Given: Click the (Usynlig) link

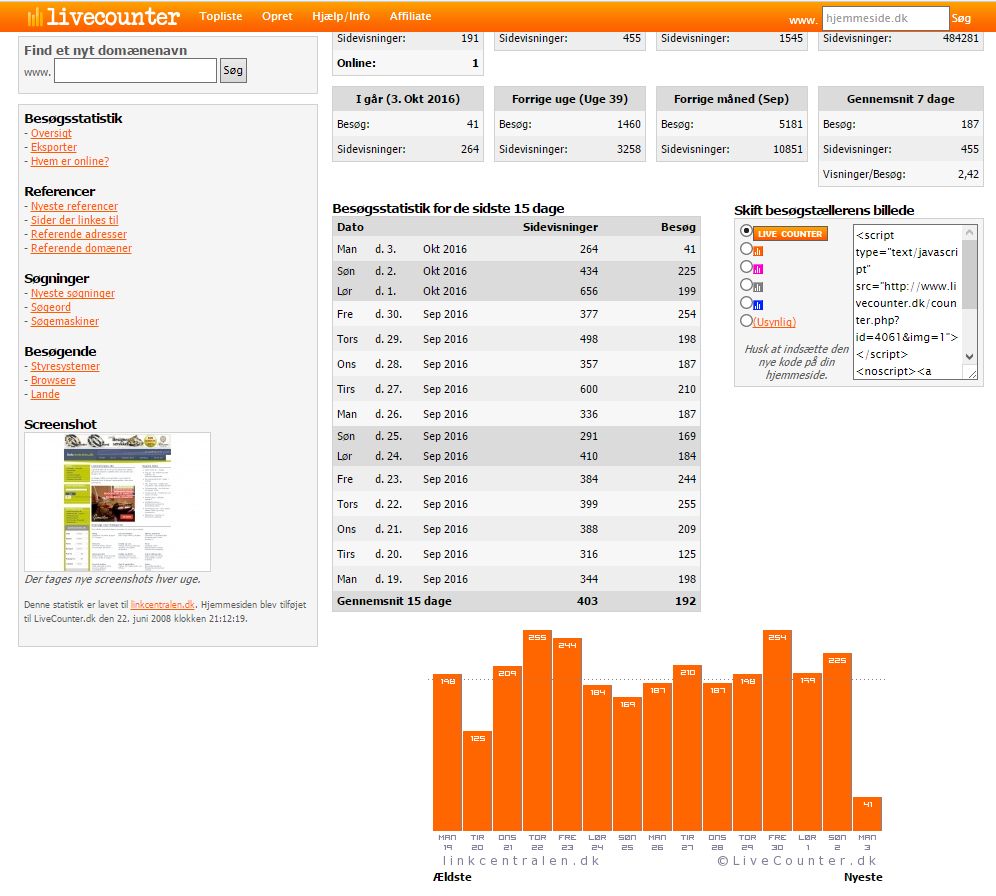Looking at the screenshot, I should tap(774, 322).
